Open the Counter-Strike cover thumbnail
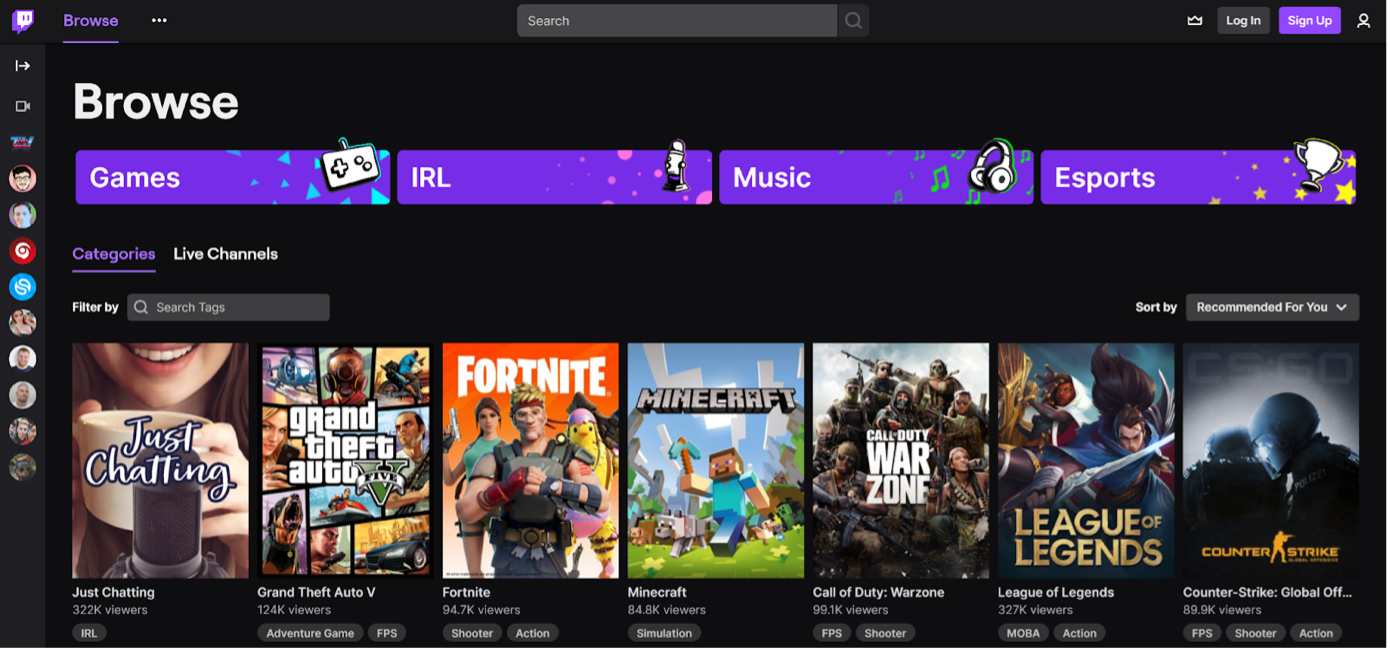1390x650 pixels. point(1271,461)
